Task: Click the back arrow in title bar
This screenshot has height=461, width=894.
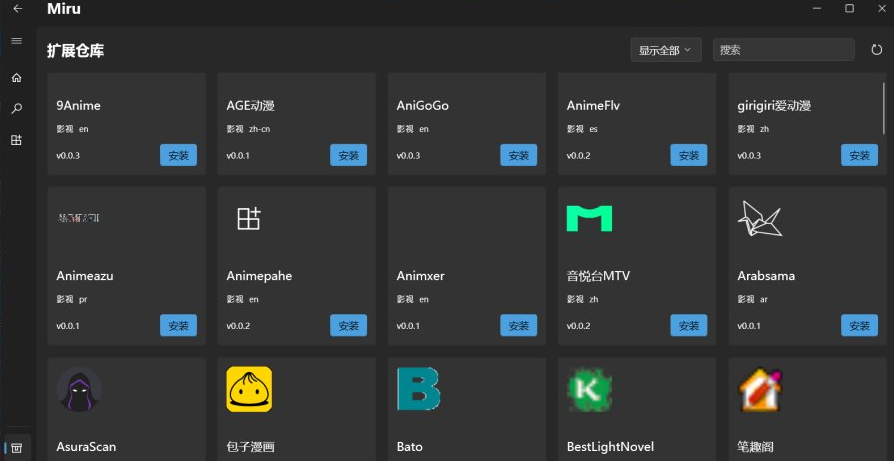Action: click(x=17, y=9)
